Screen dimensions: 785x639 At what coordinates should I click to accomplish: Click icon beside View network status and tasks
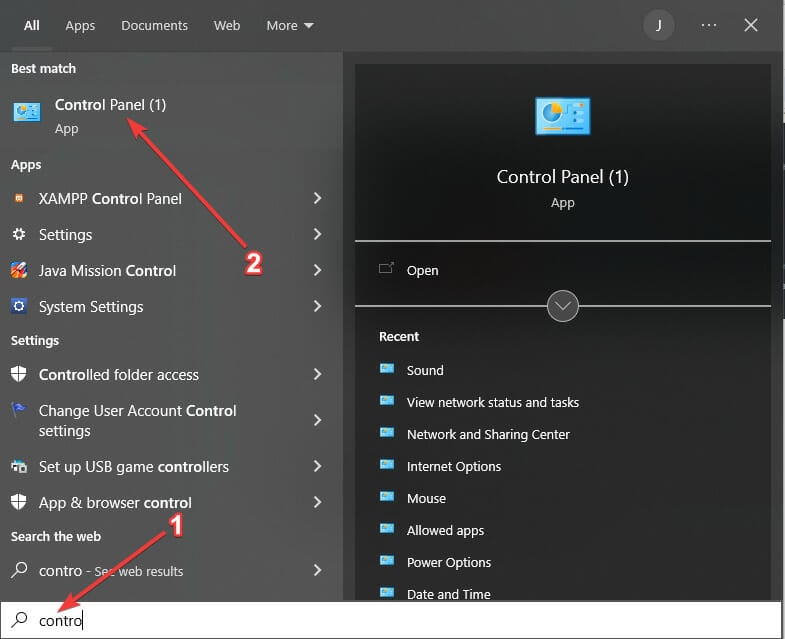(x=387, y=401)
